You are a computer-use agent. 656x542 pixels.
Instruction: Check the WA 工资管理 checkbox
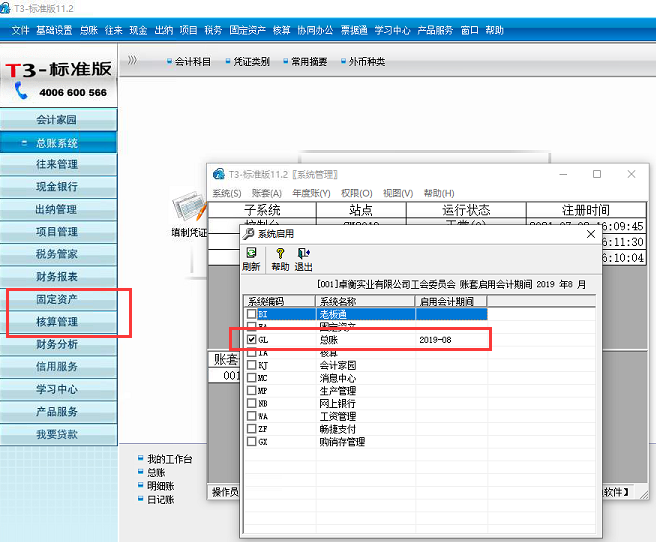tap(251, 416)
